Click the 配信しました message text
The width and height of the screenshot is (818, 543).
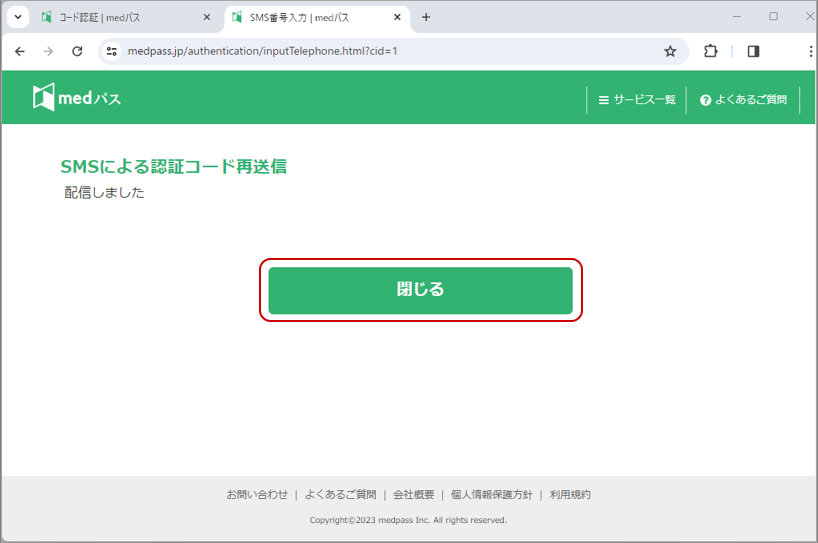pos(104,192)
